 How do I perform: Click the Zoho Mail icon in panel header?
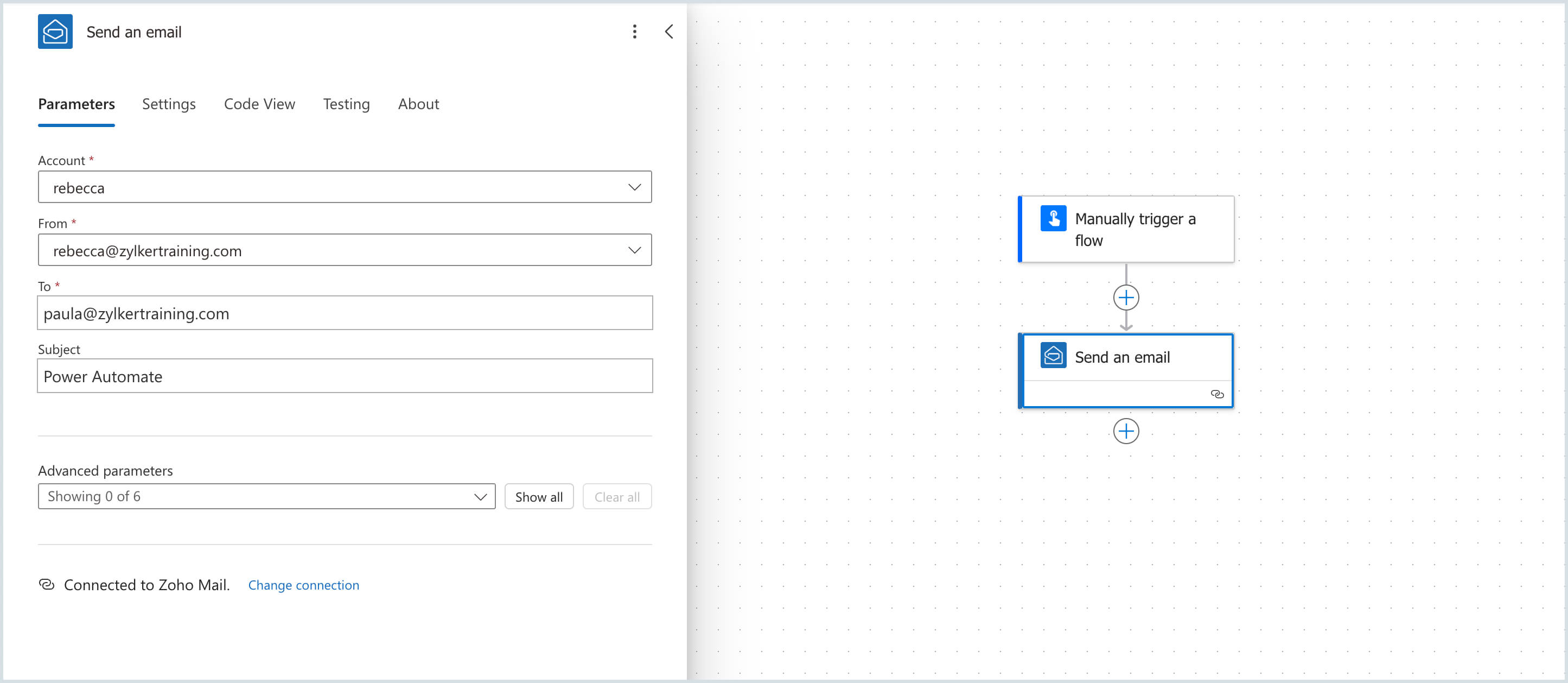[55, 31]
